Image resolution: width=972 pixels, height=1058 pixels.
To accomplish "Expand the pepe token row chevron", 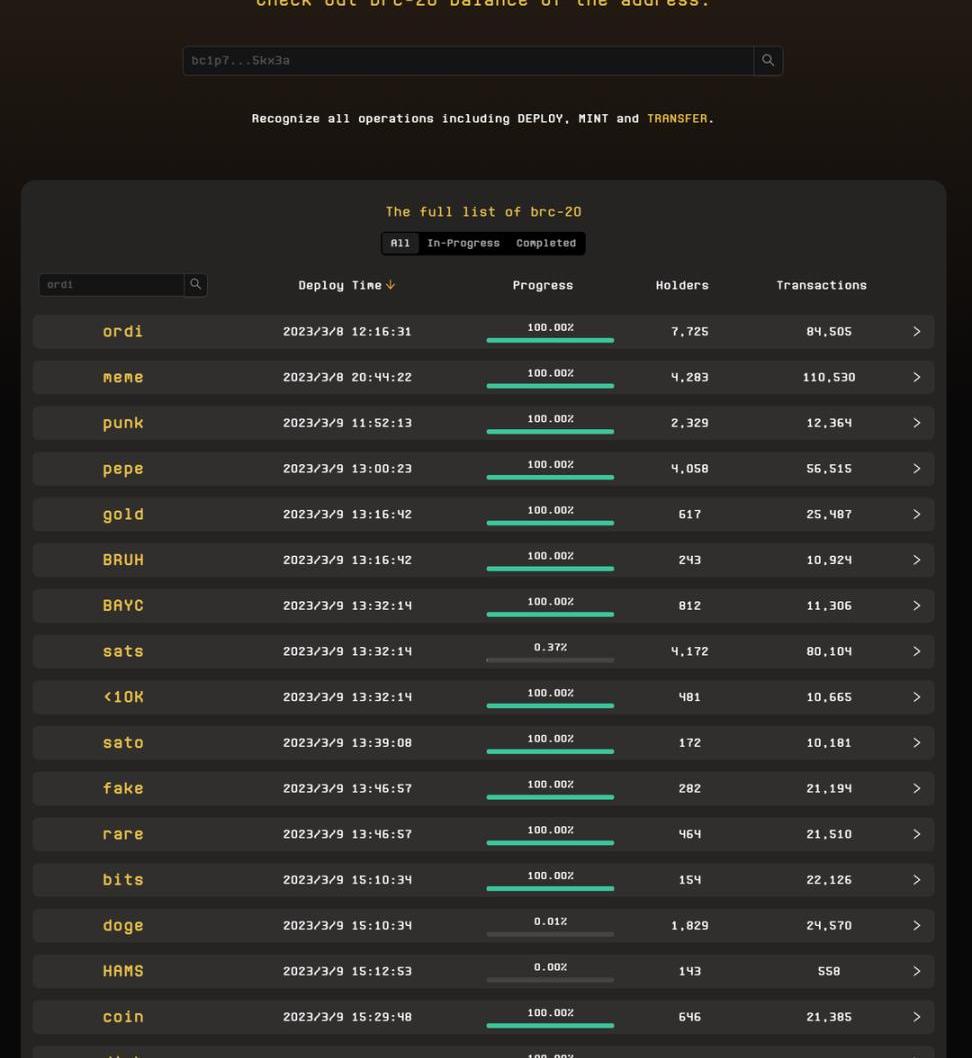I will click(x=916, y=469).
